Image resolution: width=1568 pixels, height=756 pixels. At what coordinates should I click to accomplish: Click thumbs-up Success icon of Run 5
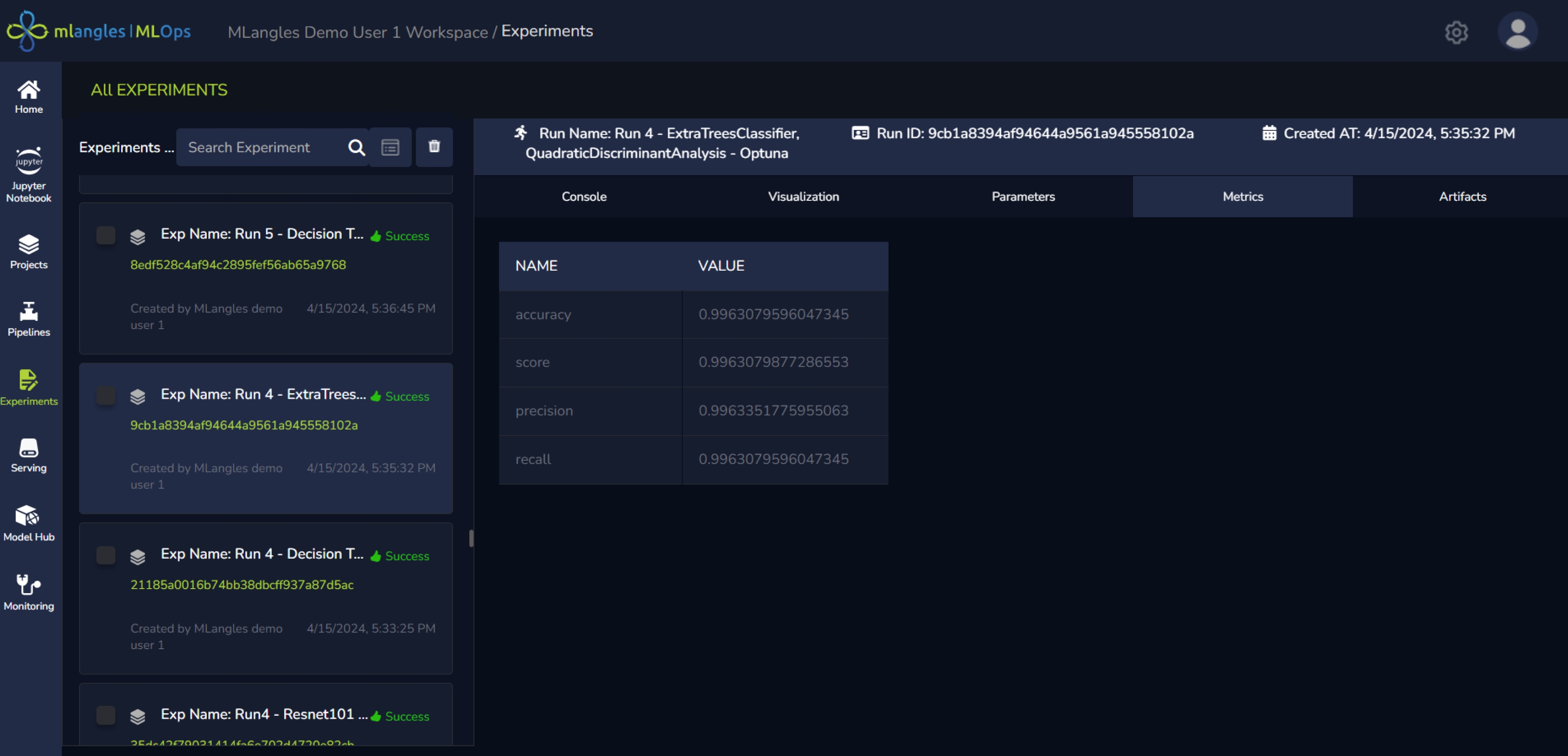click(376, 236)
